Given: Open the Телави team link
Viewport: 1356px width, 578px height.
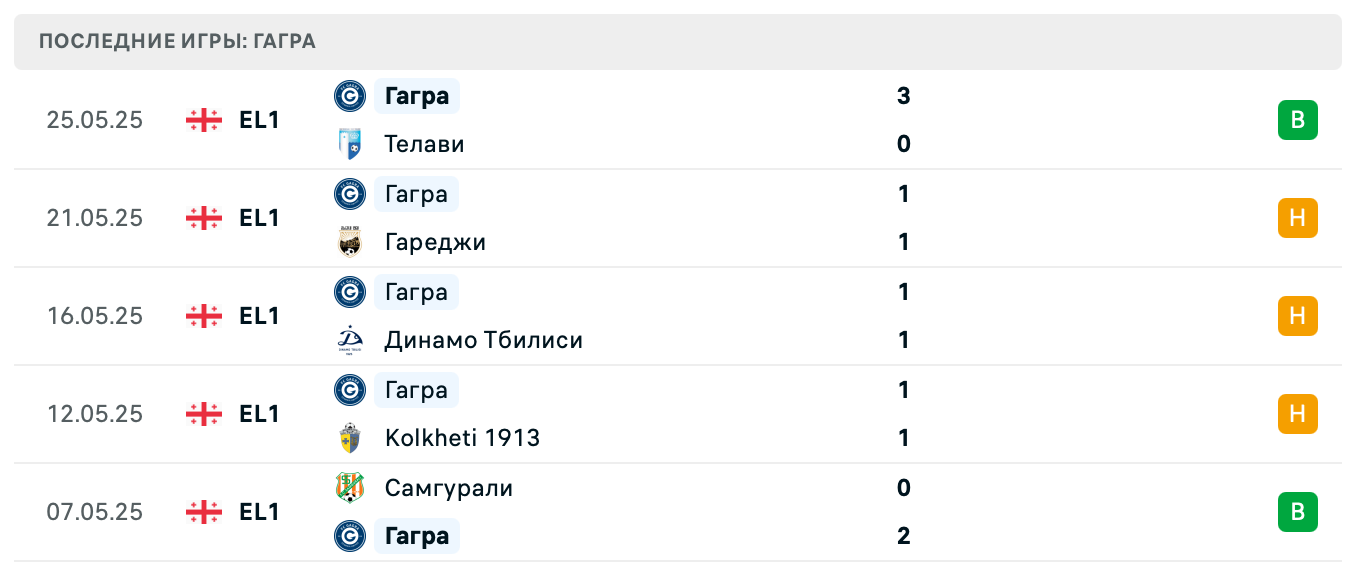Looking at the screenshot, I should (424, 144).
